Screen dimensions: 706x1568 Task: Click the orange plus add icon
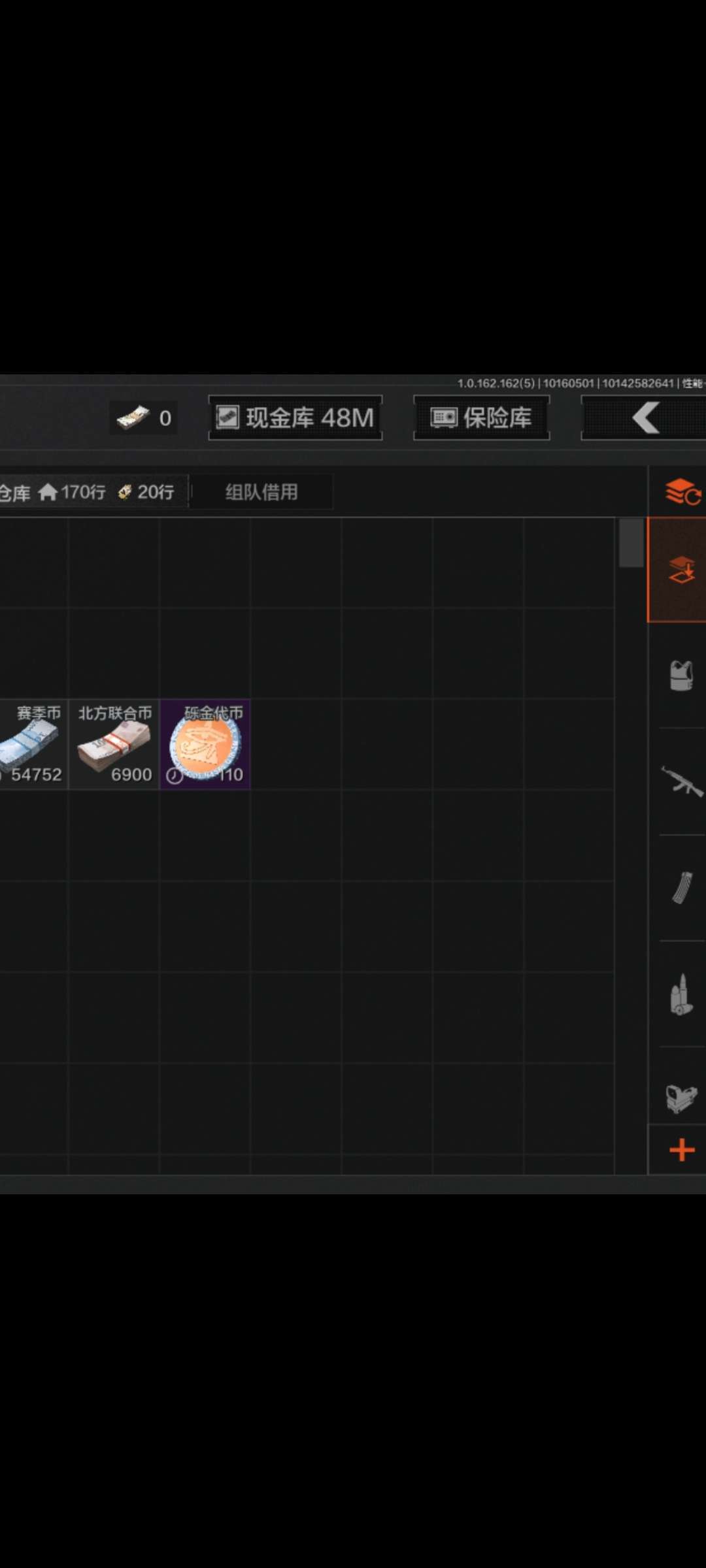(x=682, y=1150)
